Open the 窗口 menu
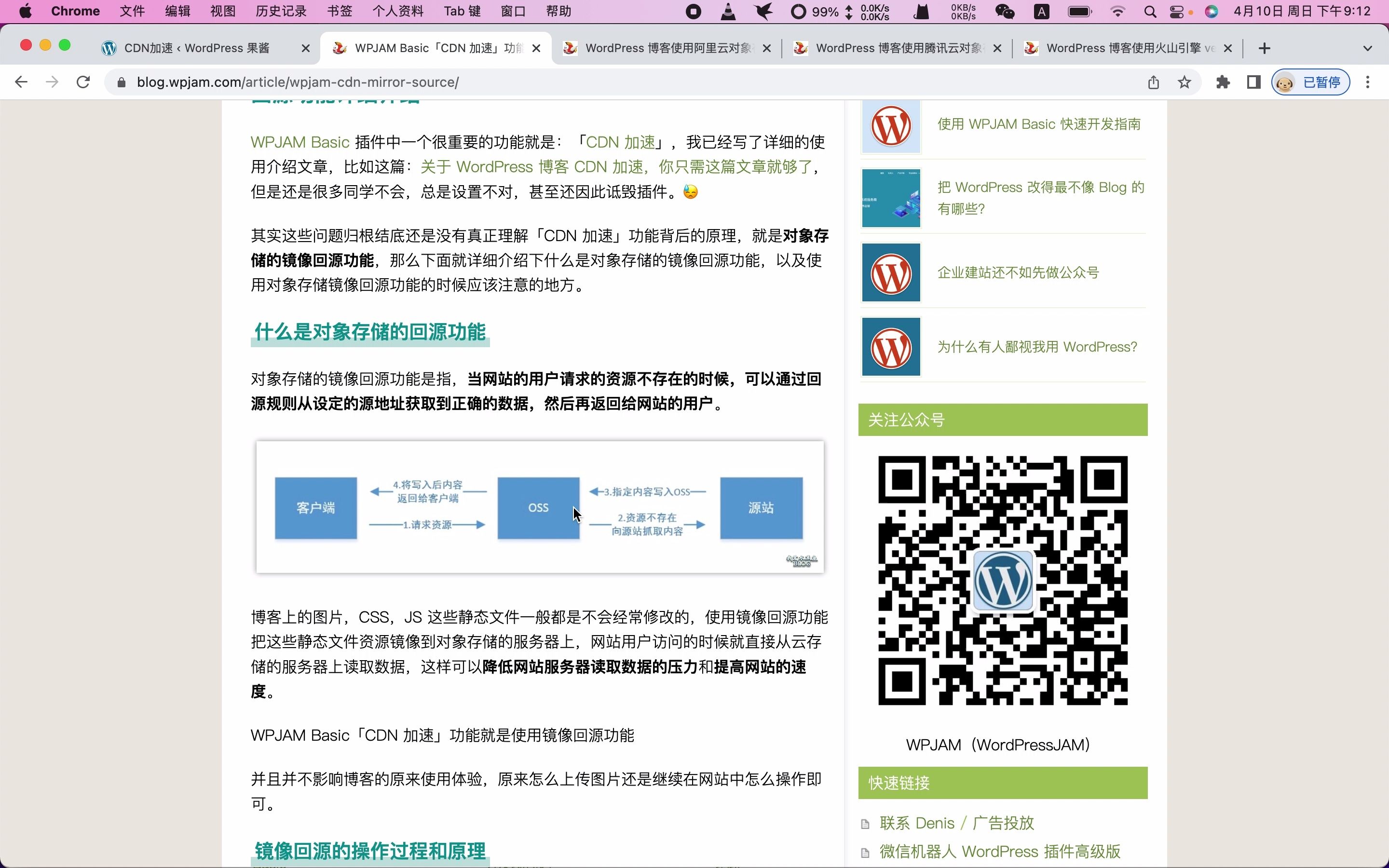This screenshot has height=868, width=1389. [x=513, y=12]
